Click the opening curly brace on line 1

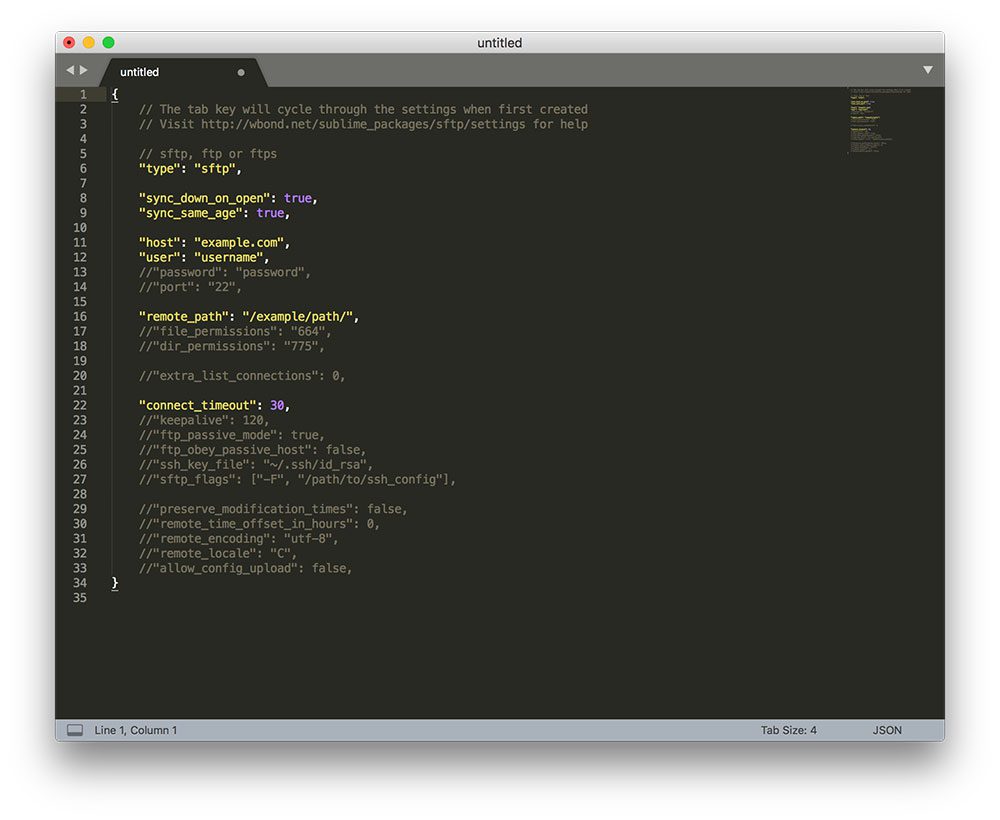pos(115,94)
